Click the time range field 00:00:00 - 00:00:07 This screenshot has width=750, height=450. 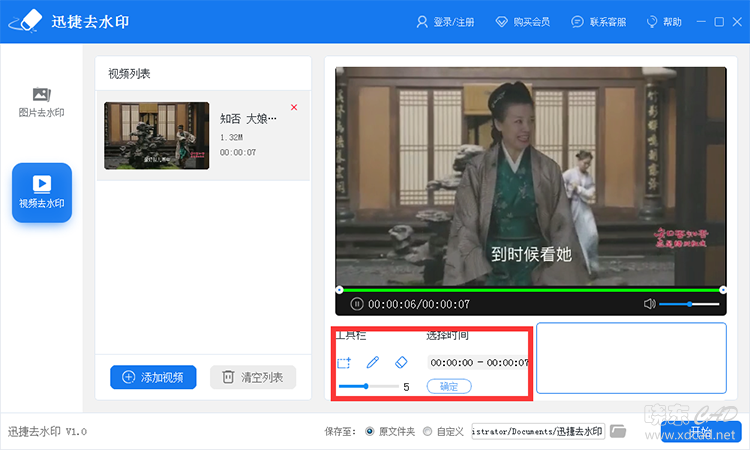pyautogui.click(x=479, y=362)
